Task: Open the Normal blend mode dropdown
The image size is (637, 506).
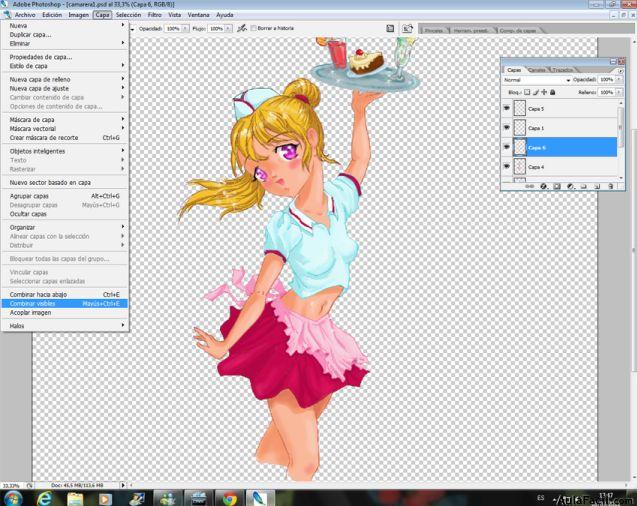Action: point(537,80)
